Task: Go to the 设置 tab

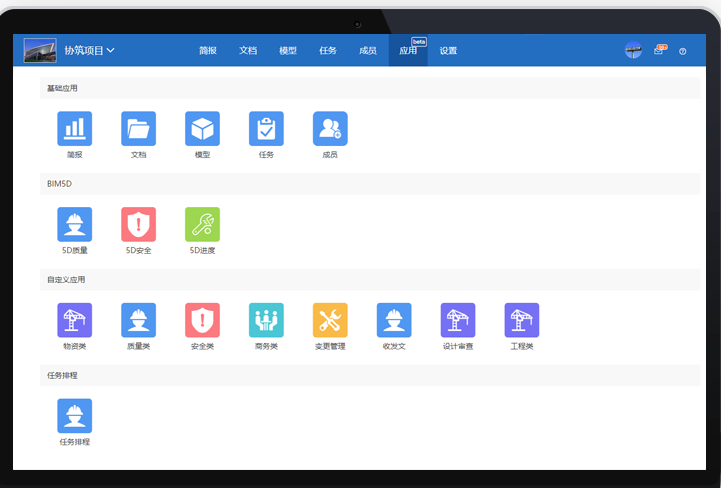Action: coord(448,50)
